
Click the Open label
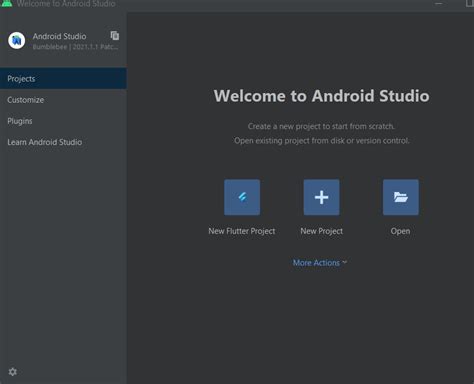pyautogui.click(x=400, y=231)
